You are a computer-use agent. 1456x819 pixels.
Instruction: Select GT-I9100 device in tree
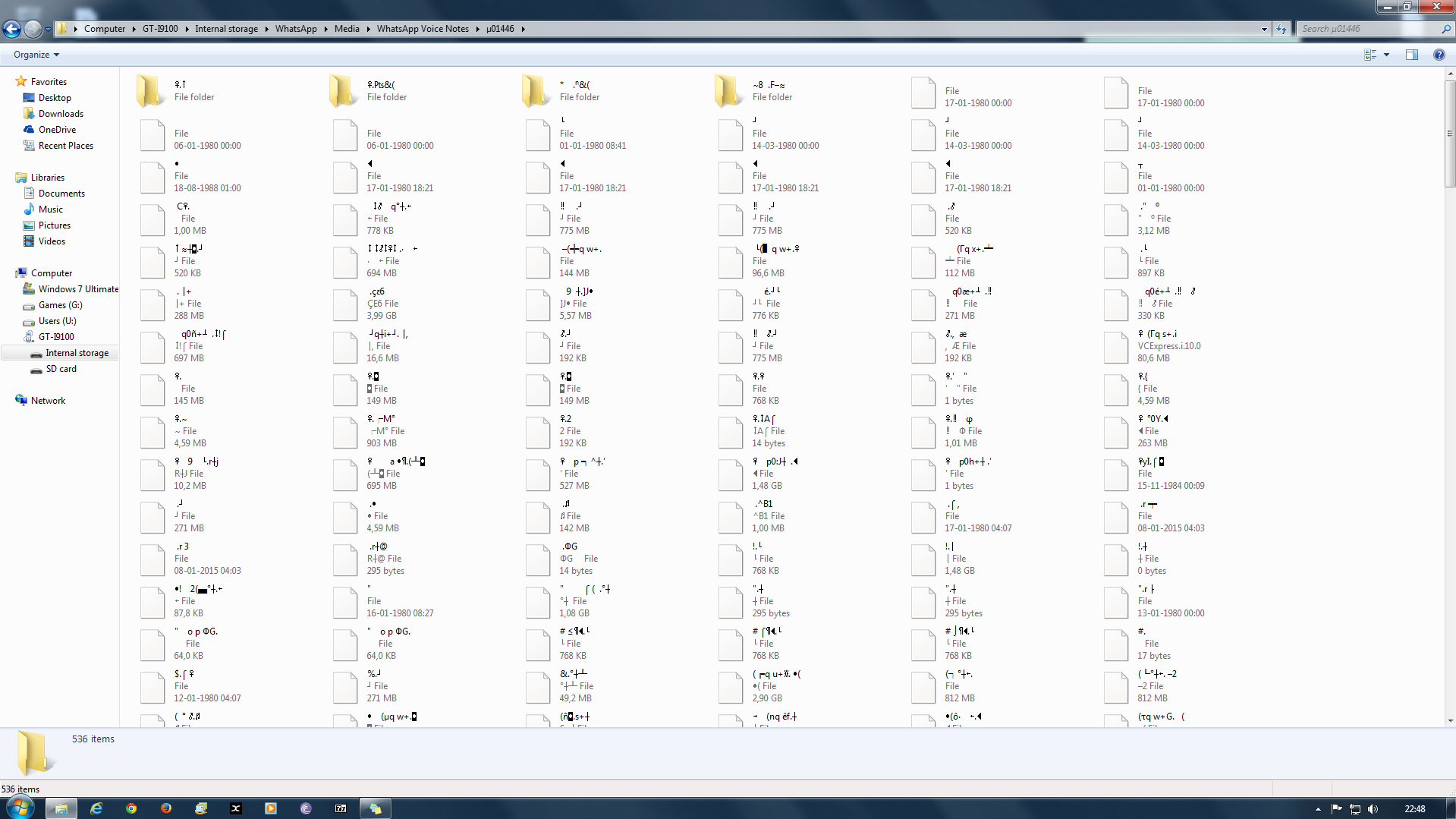[56, 337]
